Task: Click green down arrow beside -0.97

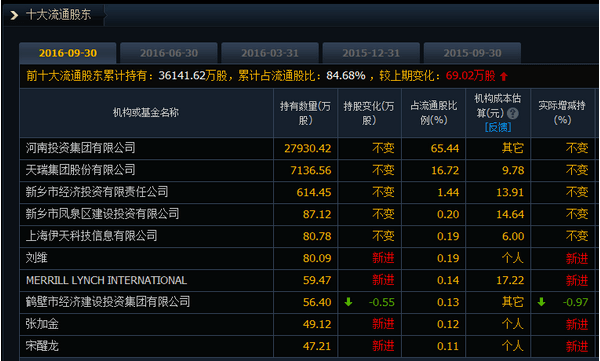Action: coord(541,302)
